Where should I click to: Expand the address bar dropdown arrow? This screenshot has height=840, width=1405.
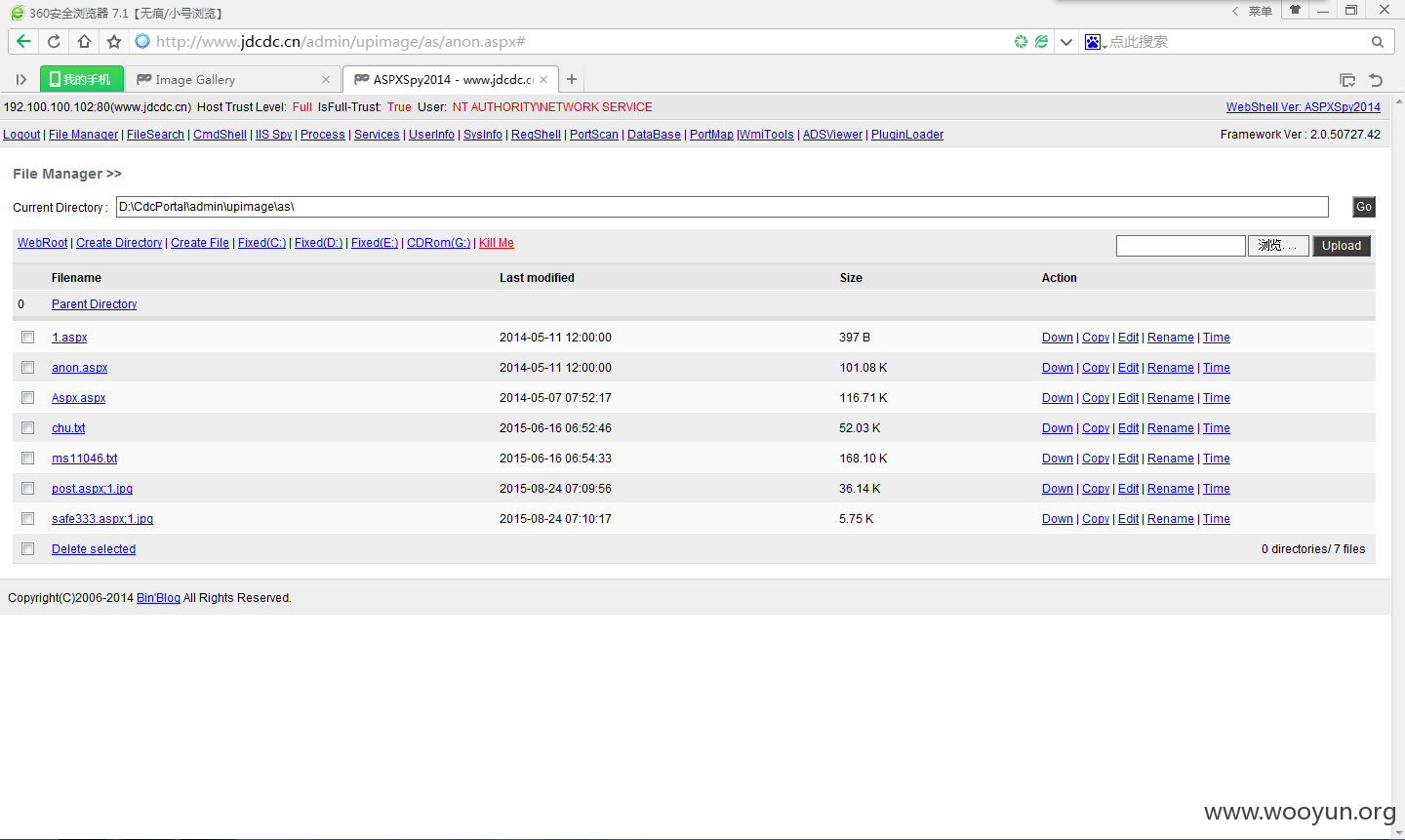click(x=1066, y=42)
